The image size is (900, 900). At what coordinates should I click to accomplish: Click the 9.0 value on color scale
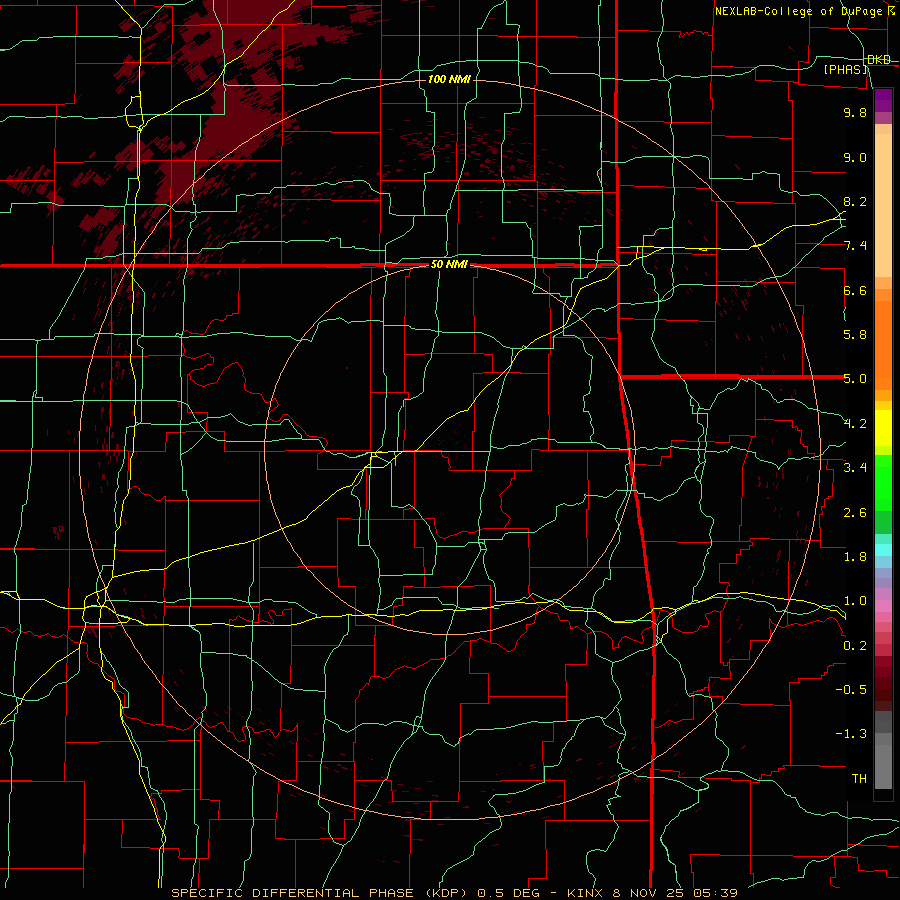855,157
